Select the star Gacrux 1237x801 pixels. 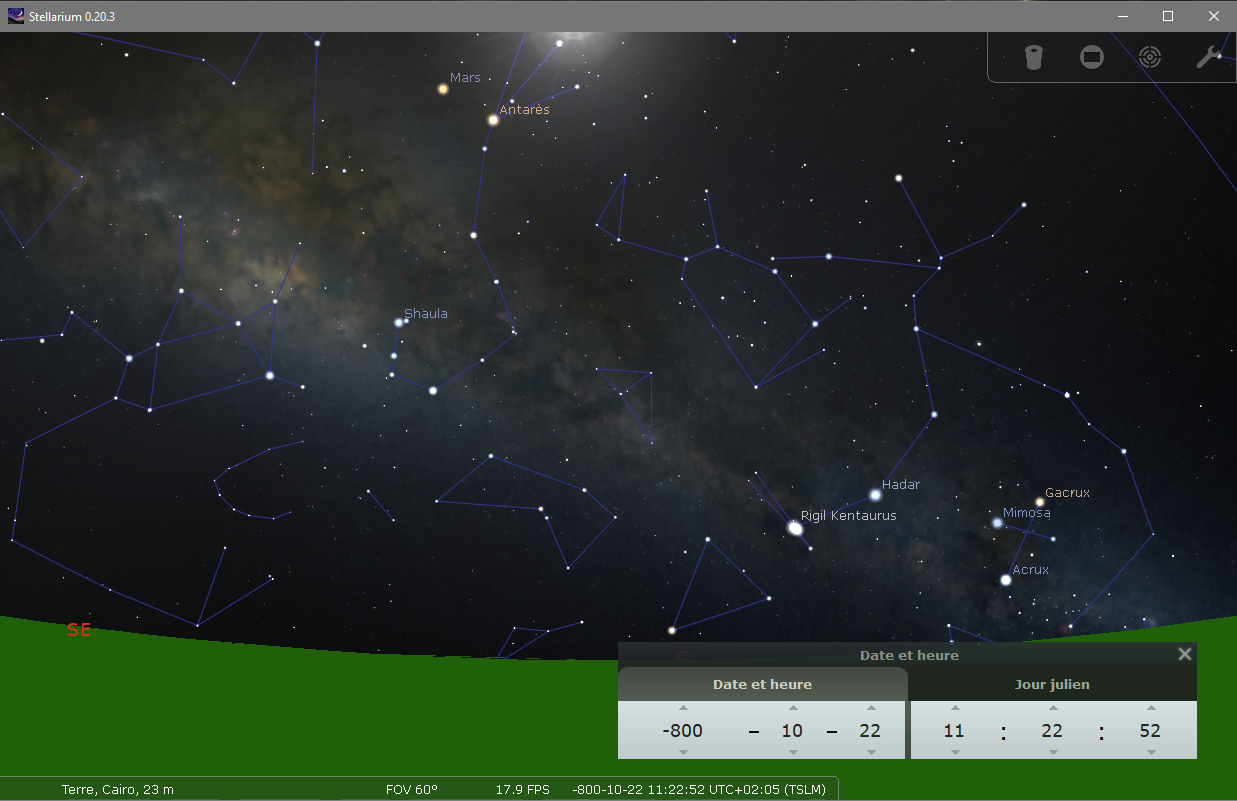(1040, 502)
